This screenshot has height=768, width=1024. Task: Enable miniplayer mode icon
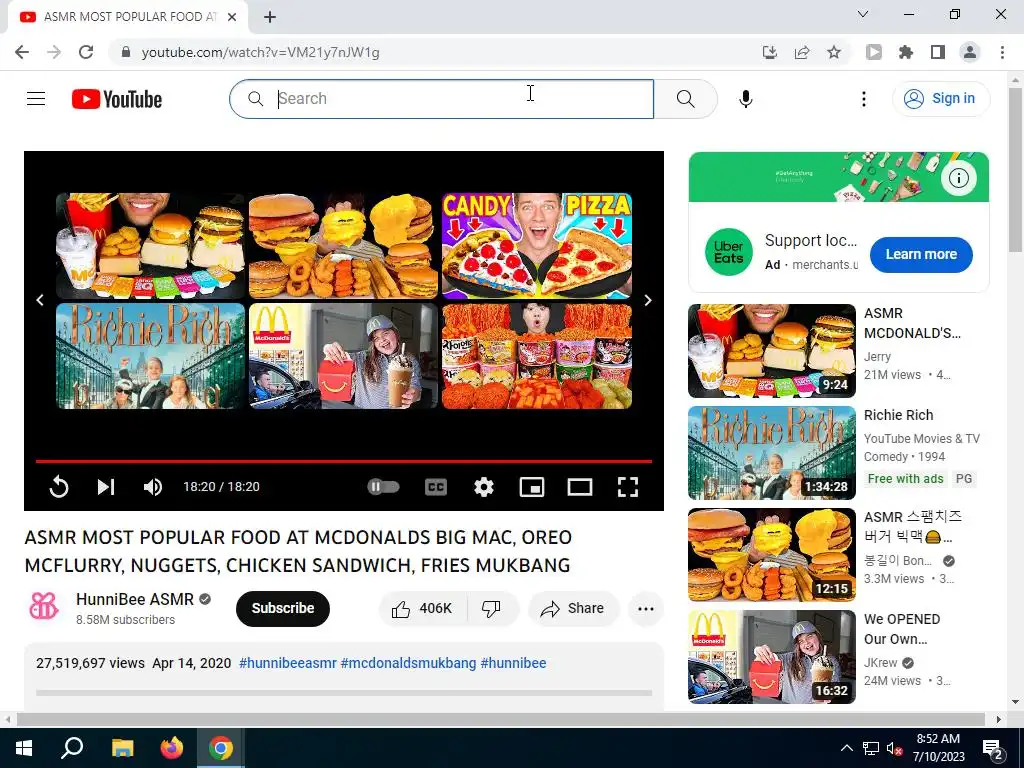coord(532,487)
